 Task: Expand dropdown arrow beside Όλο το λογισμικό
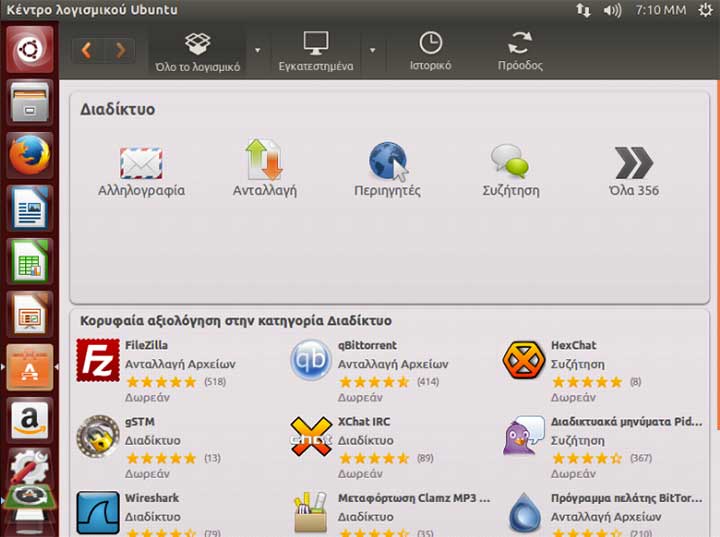(258, 50)
